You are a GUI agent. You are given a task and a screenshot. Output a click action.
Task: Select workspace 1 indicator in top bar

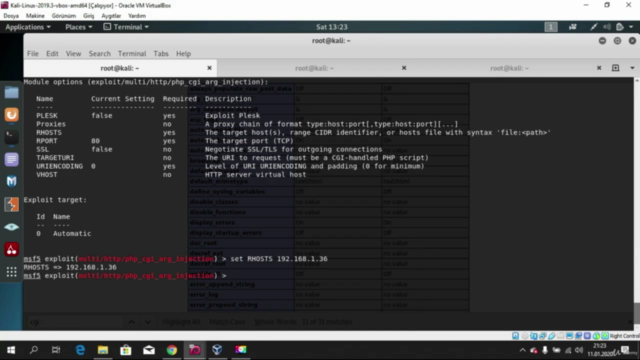click(x=551, y=27)
